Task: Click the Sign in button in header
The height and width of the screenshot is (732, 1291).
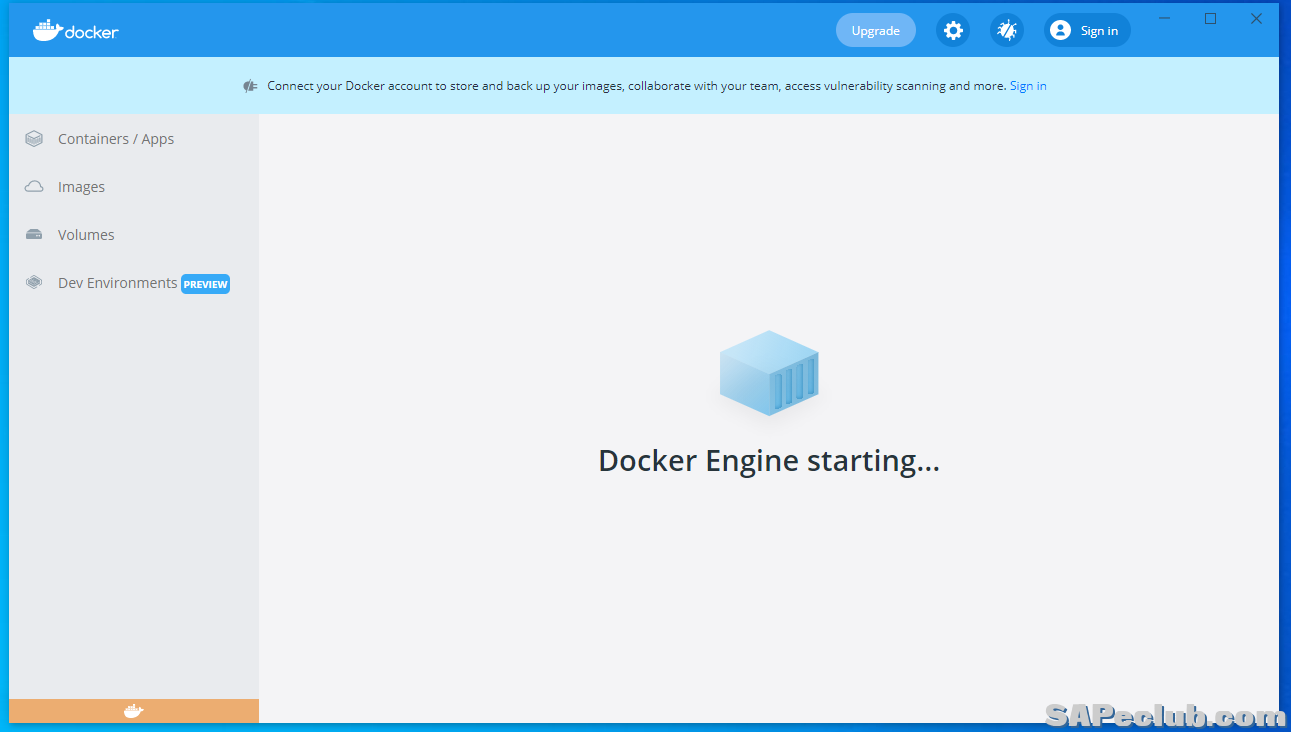Action: 1087,31
